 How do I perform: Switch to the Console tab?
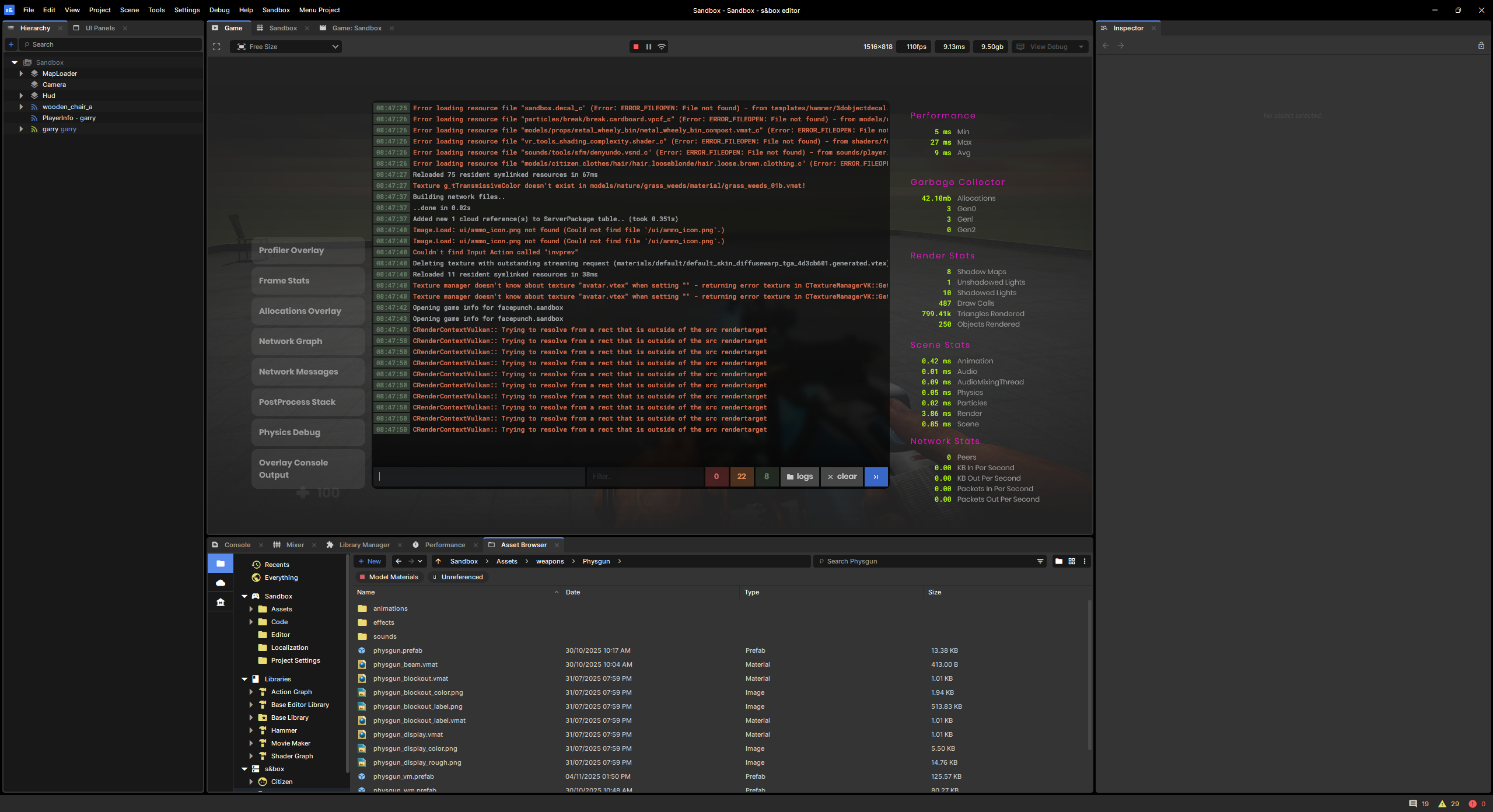[237, 545]
